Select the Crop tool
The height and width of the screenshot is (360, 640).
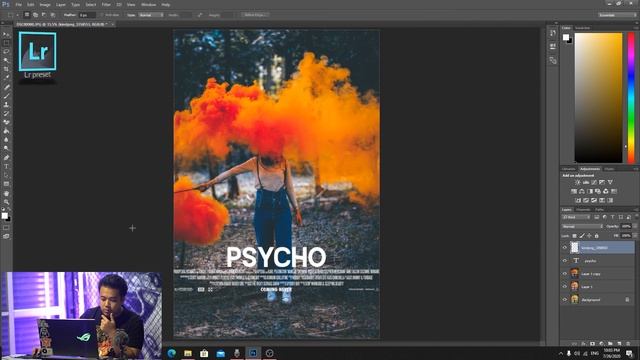click(6, 69)
